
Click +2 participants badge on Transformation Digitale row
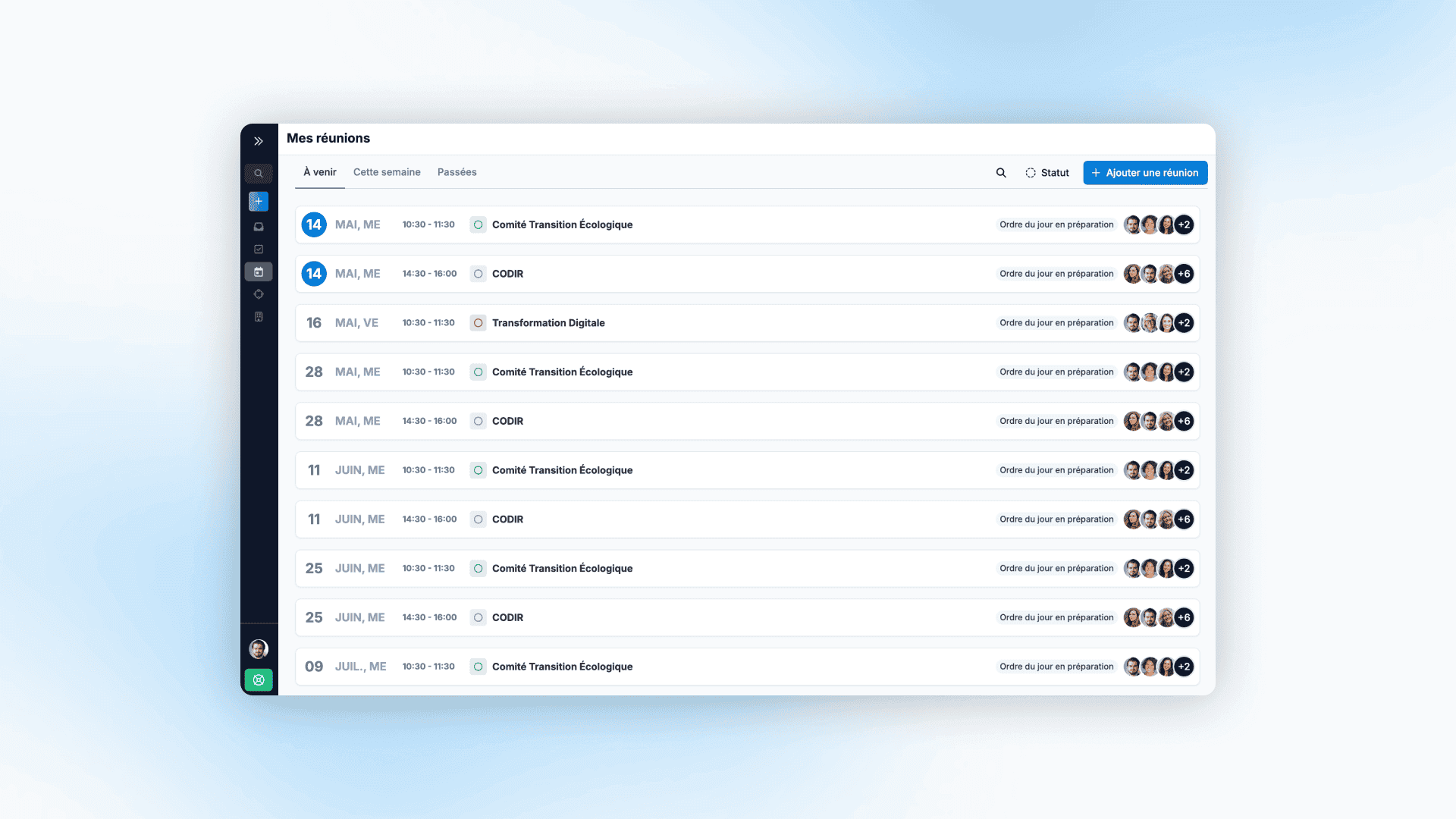pos(1184,323)
